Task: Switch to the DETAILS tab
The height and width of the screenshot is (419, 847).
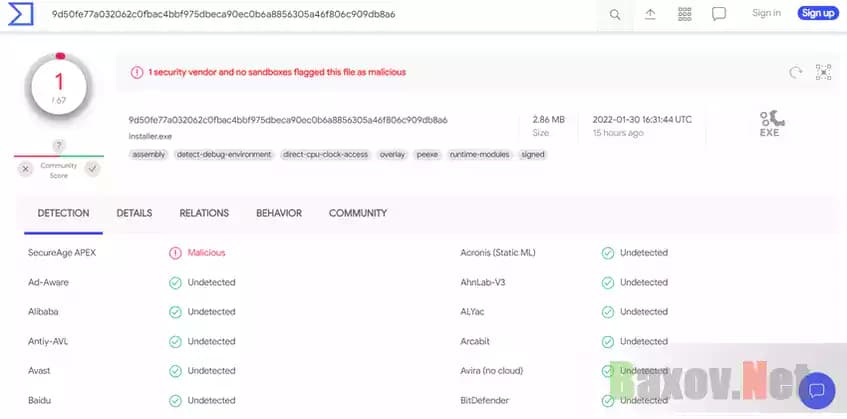Action: pyautogui.click(x=134, y=213)
